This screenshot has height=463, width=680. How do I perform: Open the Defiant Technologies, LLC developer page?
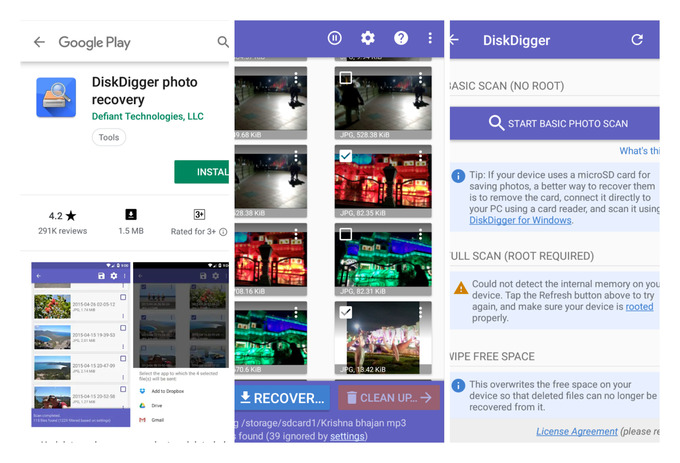click(x=147, y=116)
